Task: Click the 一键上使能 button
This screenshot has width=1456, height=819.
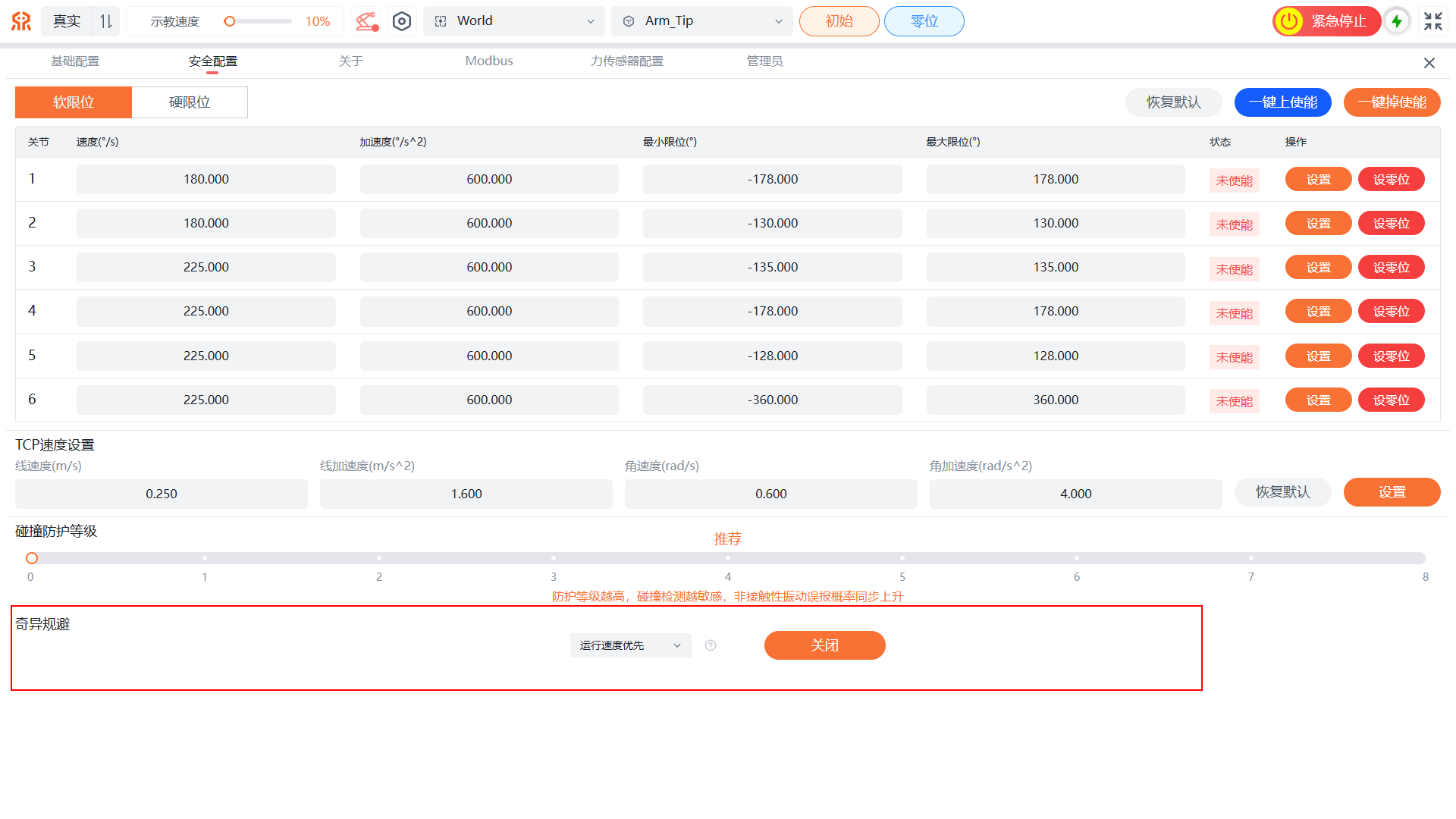Action: 1282,102
